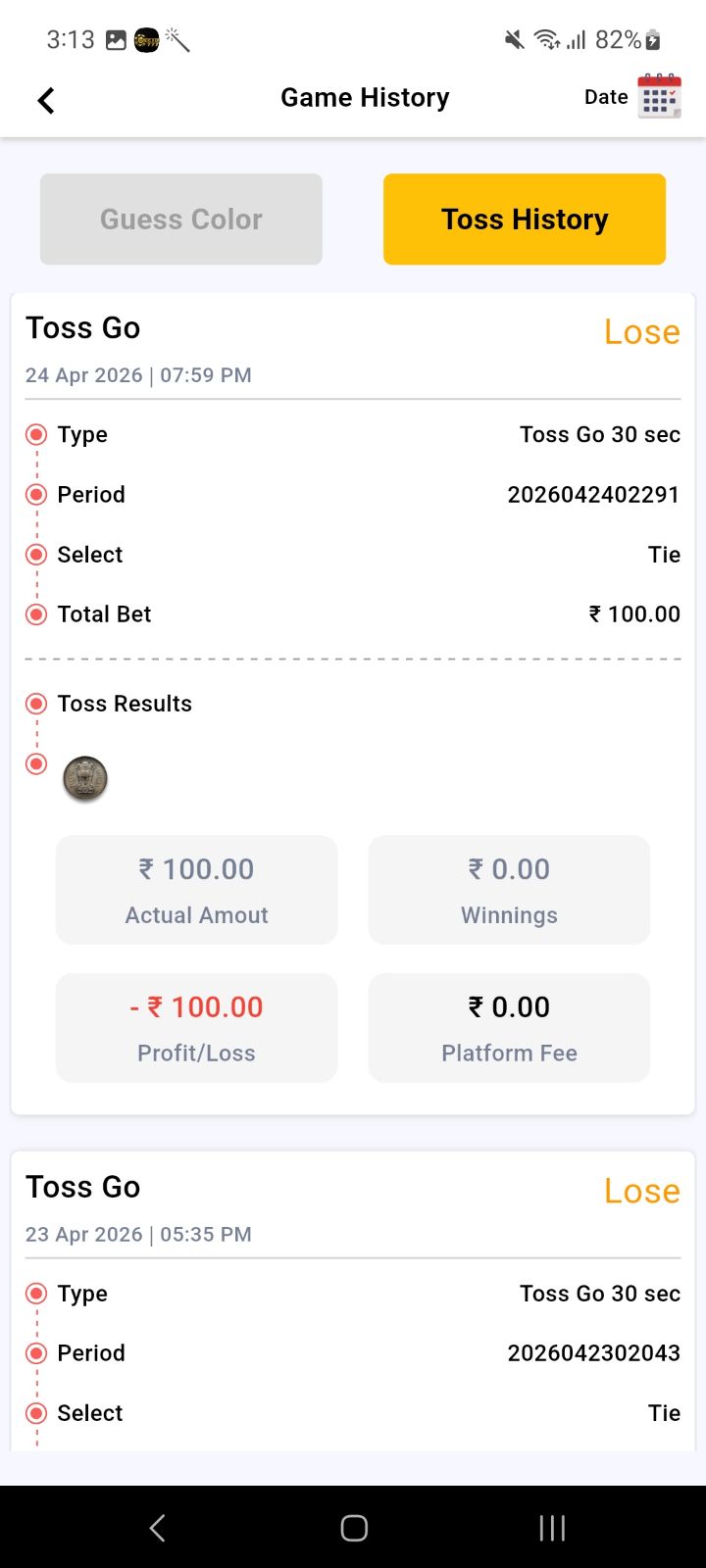Open the 23 Apr 2026 Toss Go entry
Screen dimensions: 706x1568
pyautogui.click(x=83, y=1187)
